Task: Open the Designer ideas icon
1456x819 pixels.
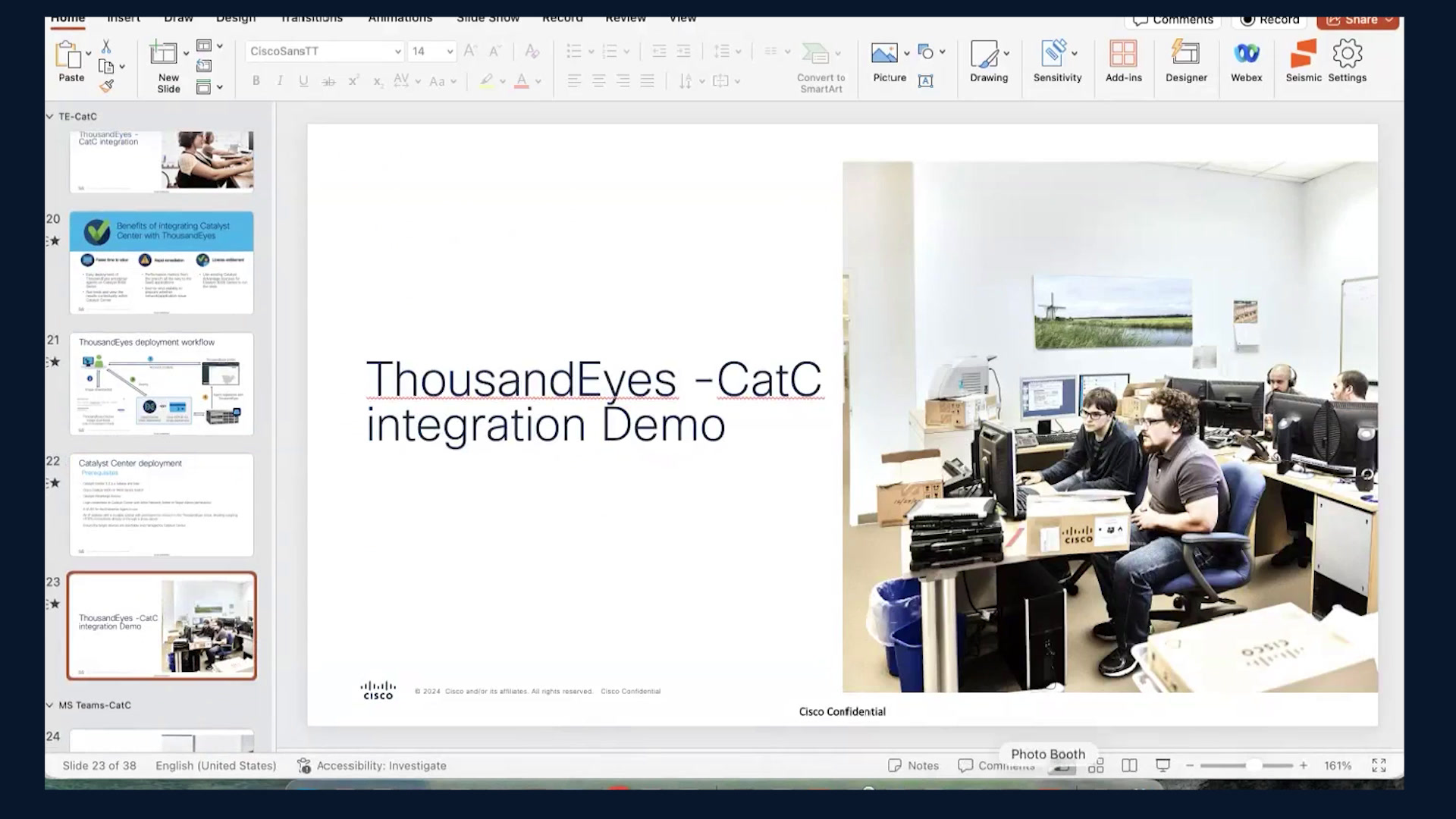Action: 1185,53
